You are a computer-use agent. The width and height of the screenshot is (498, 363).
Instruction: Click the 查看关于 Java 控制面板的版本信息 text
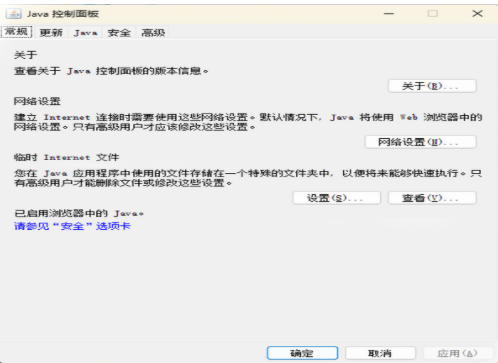[111, 71]
